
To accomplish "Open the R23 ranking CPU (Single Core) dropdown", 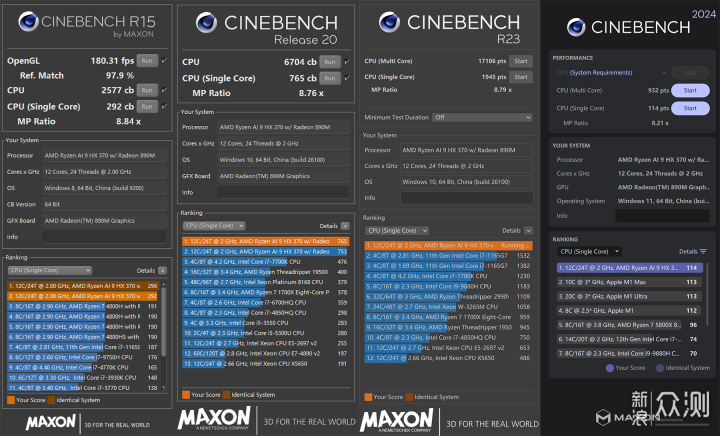I will (397, 230).
